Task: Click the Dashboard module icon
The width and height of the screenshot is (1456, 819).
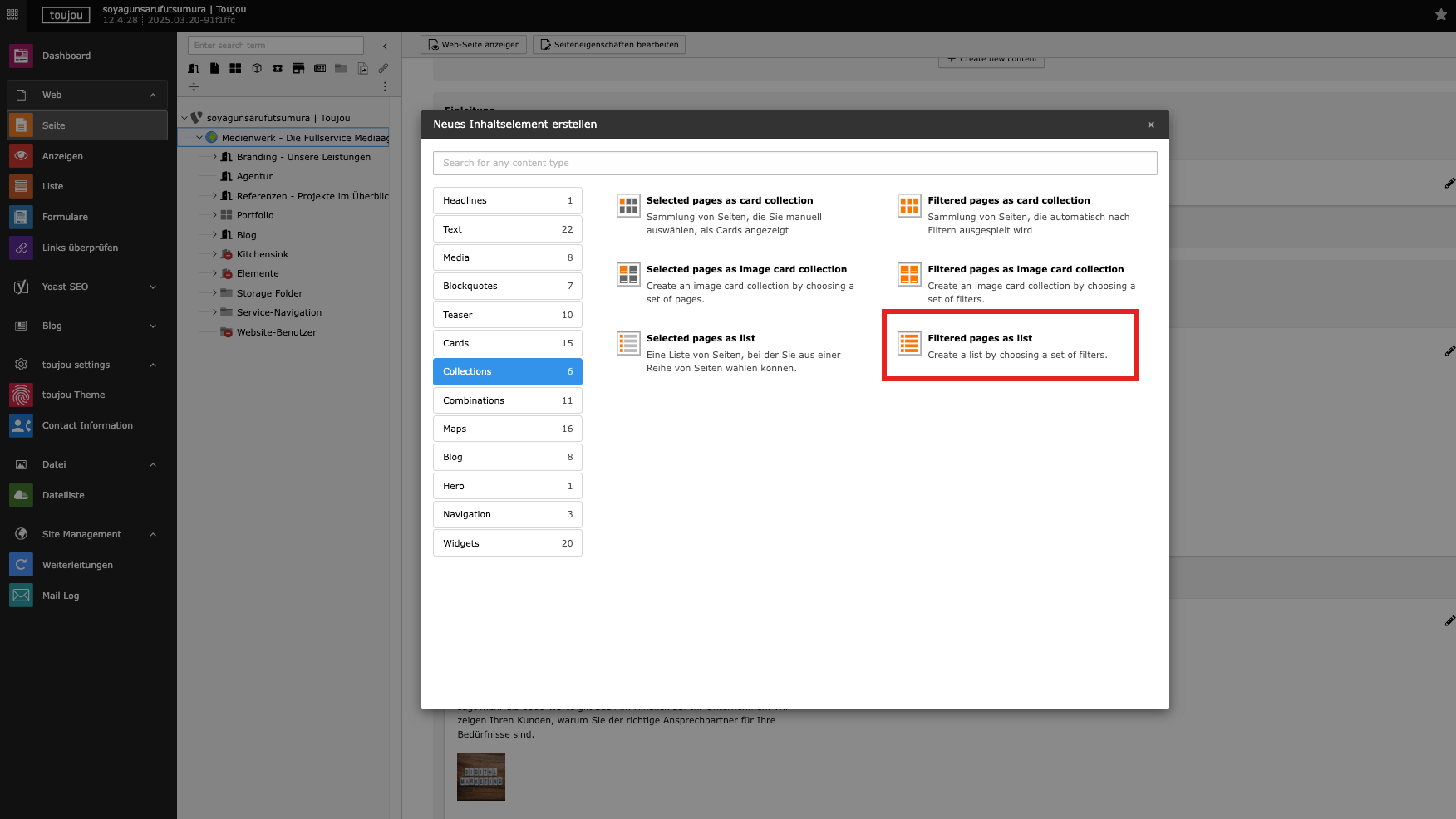Action: pyautogui.click(x=21, y=56)
